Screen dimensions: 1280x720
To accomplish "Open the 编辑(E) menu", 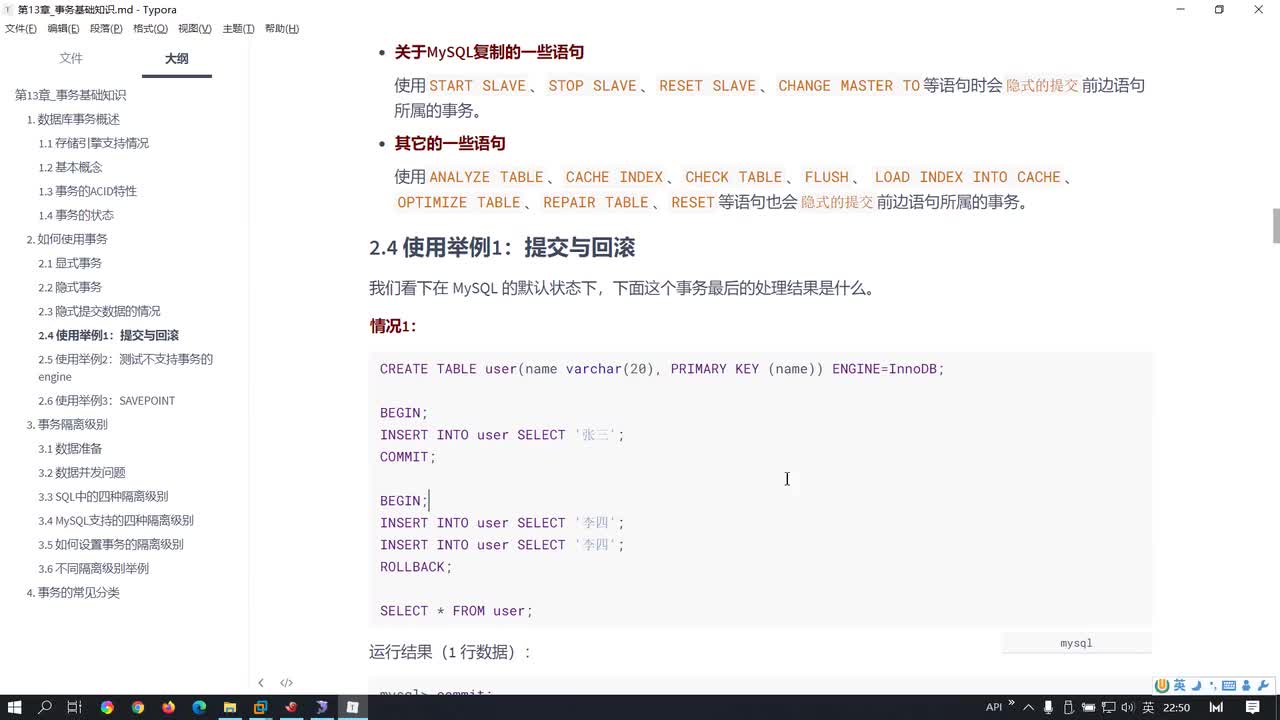I will click(63, 29).
